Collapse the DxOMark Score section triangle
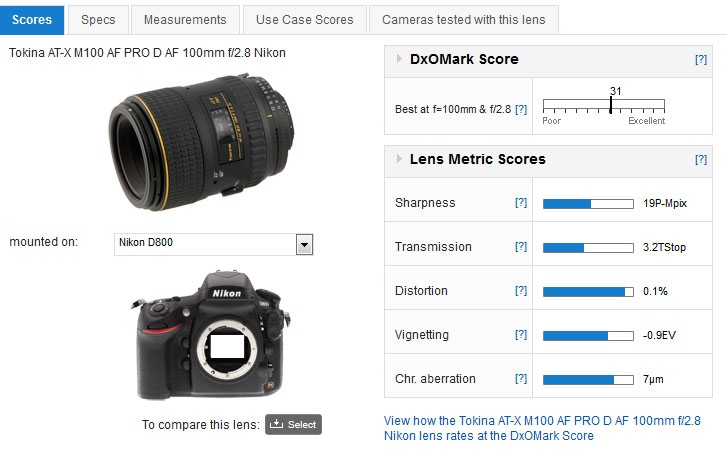Image resolution: width=727 pixels, height=450 pixels. click(x=399, y=59)
